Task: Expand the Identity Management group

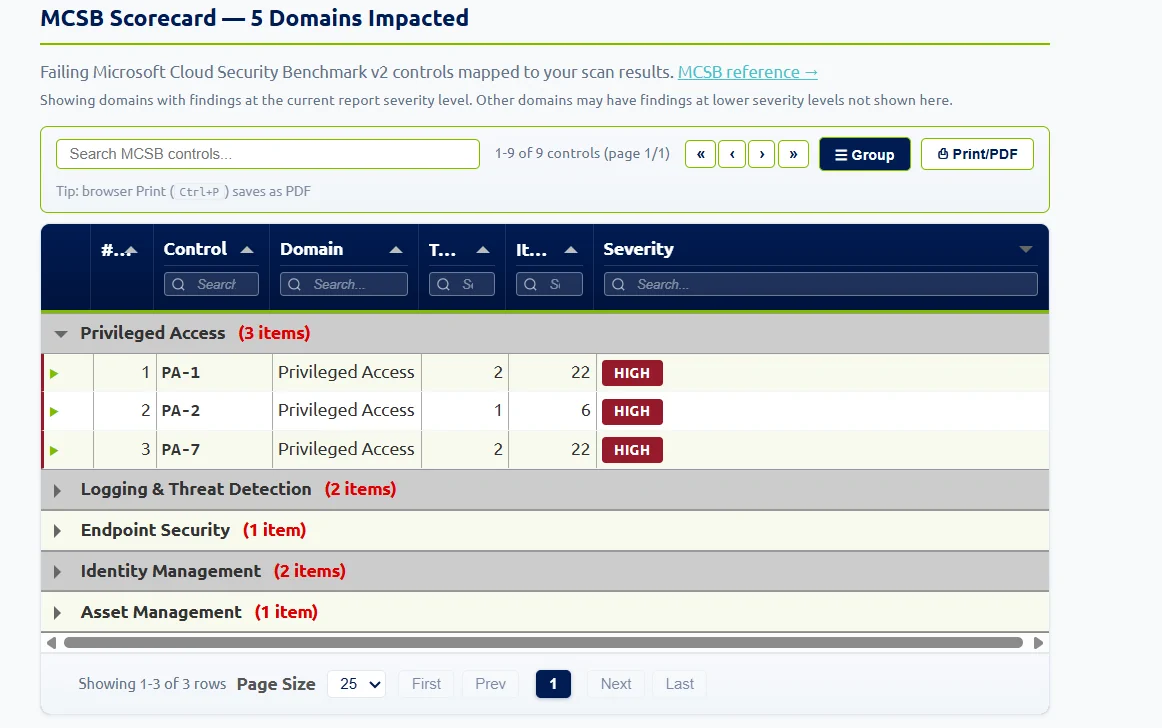Action: pos(57,572)
